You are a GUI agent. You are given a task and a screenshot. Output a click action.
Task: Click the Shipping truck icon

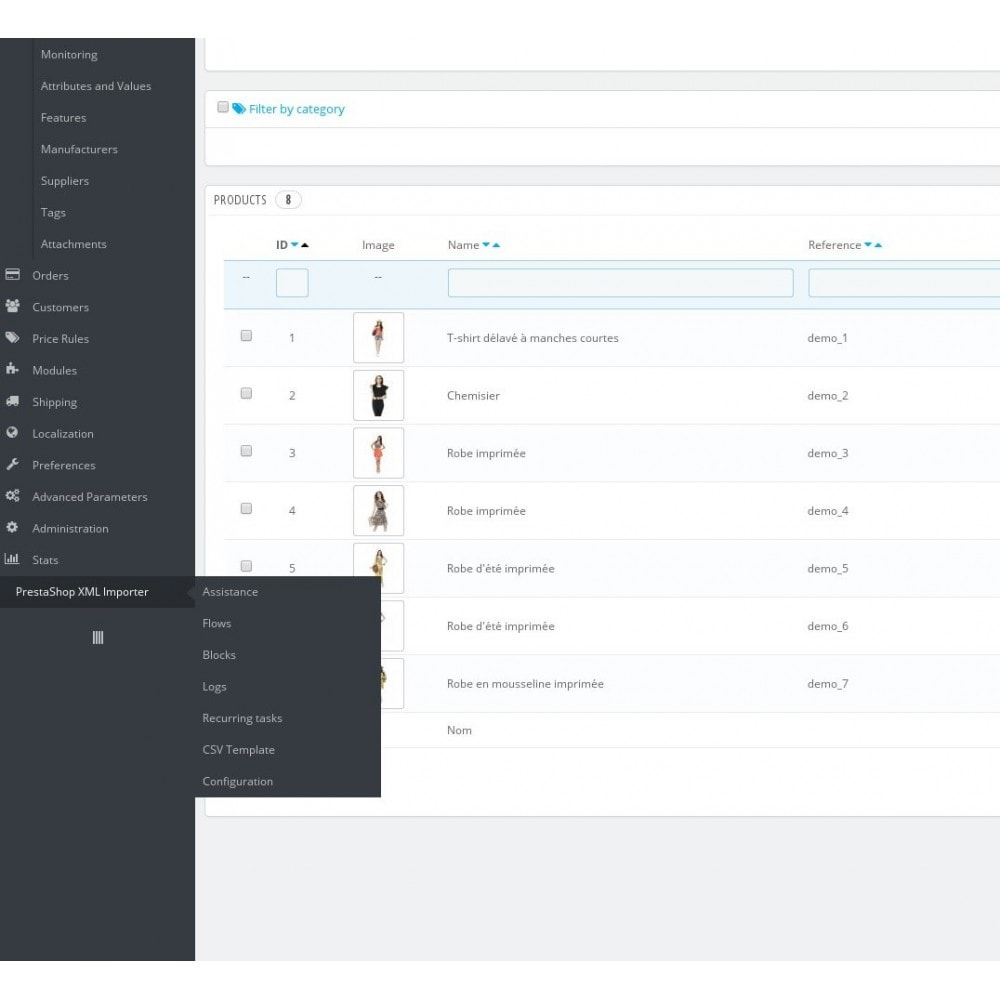click(x=12, y=401)
